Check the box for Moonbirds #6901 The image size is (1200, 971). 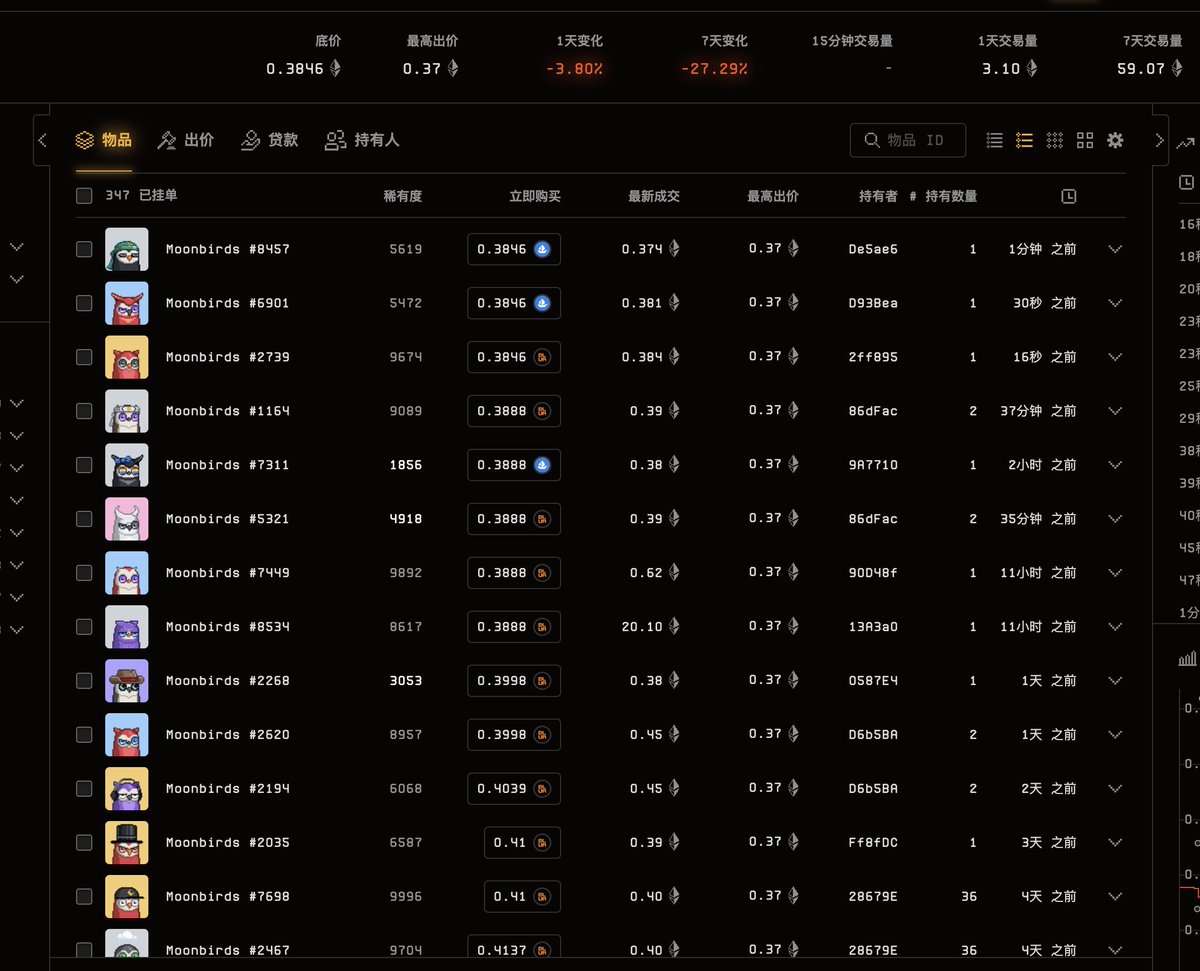[x=84, y=303]
